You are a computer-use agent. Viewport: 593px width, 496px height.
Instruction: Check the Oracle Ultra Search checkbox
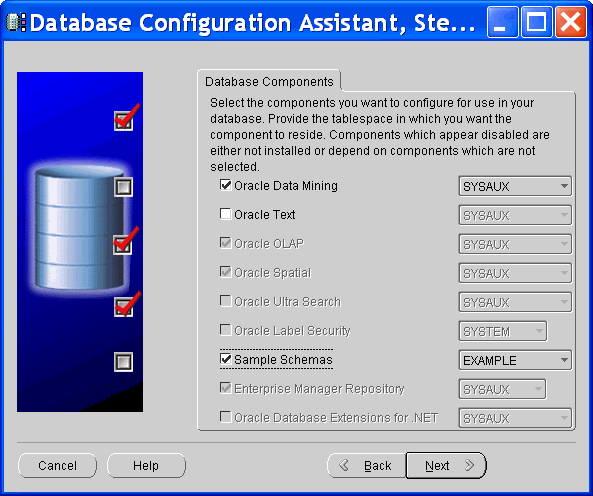click(x=226, y=301)
